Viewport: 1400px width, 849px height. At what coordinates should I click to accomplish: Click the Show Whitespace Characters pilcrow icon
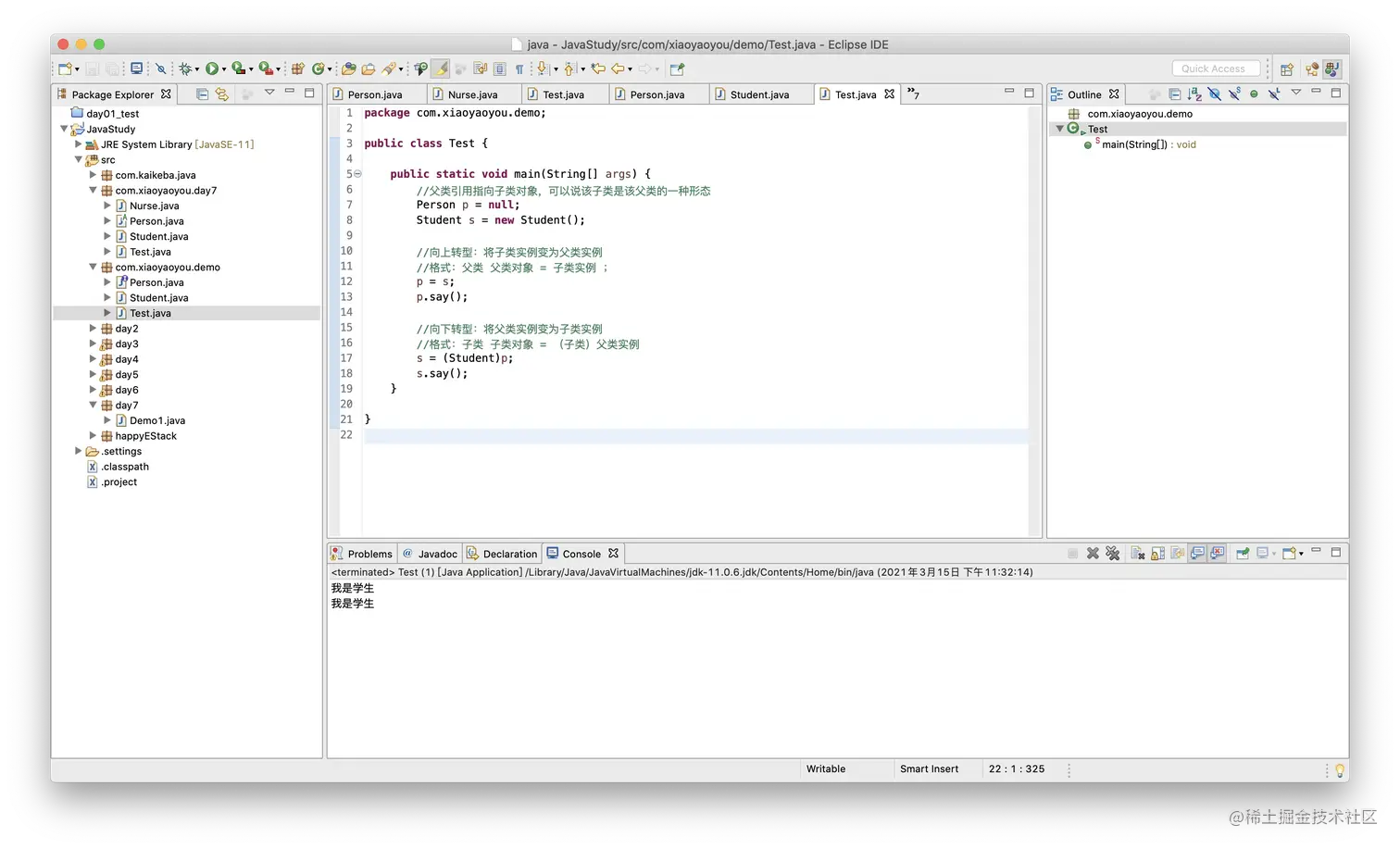[x=519, y=69]
